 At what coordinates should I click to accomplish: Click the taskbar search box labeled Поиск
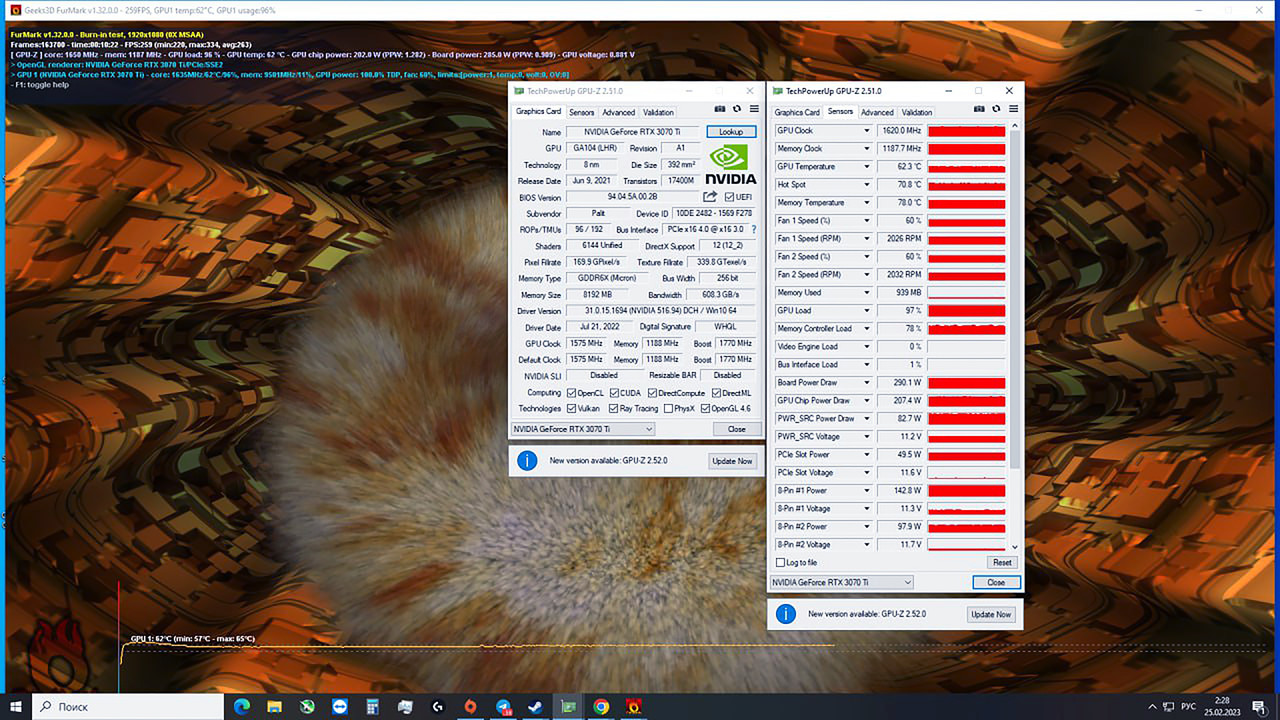coord(128,706)
